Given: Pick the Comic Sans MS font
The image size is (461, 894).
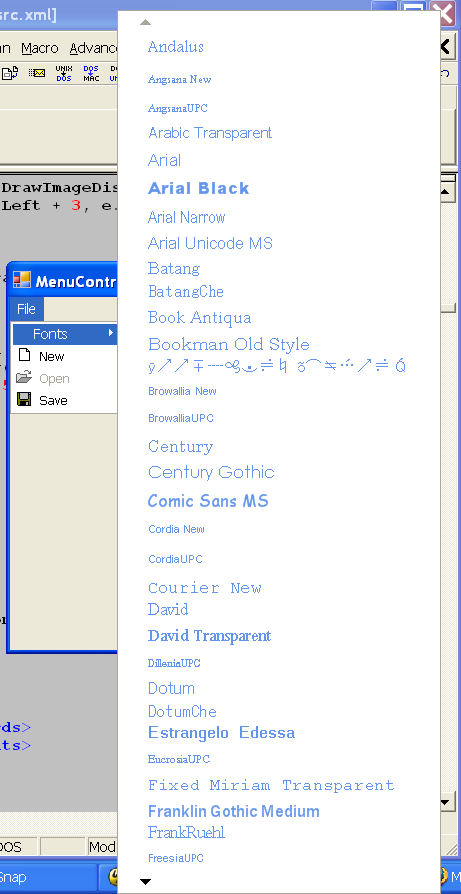Looking at the screenshot, I should pos(208,501).
